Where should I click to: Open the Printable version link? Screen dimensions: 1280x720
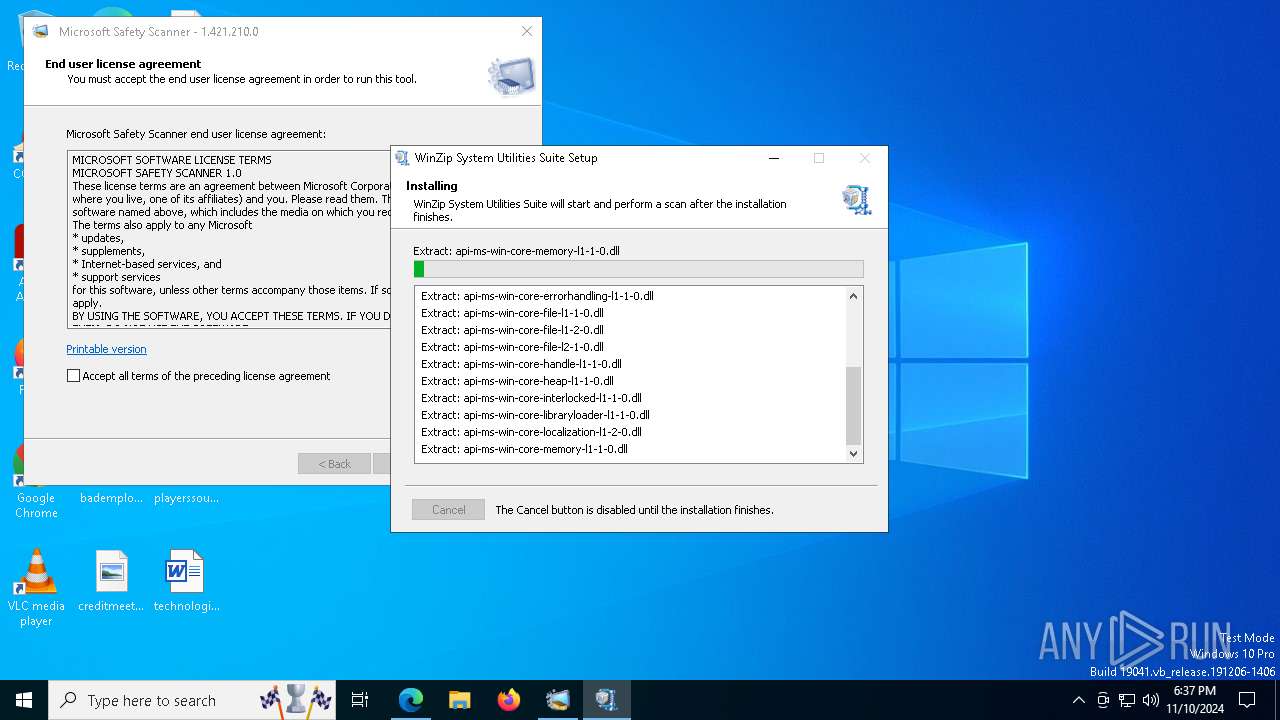click(106, 349)
